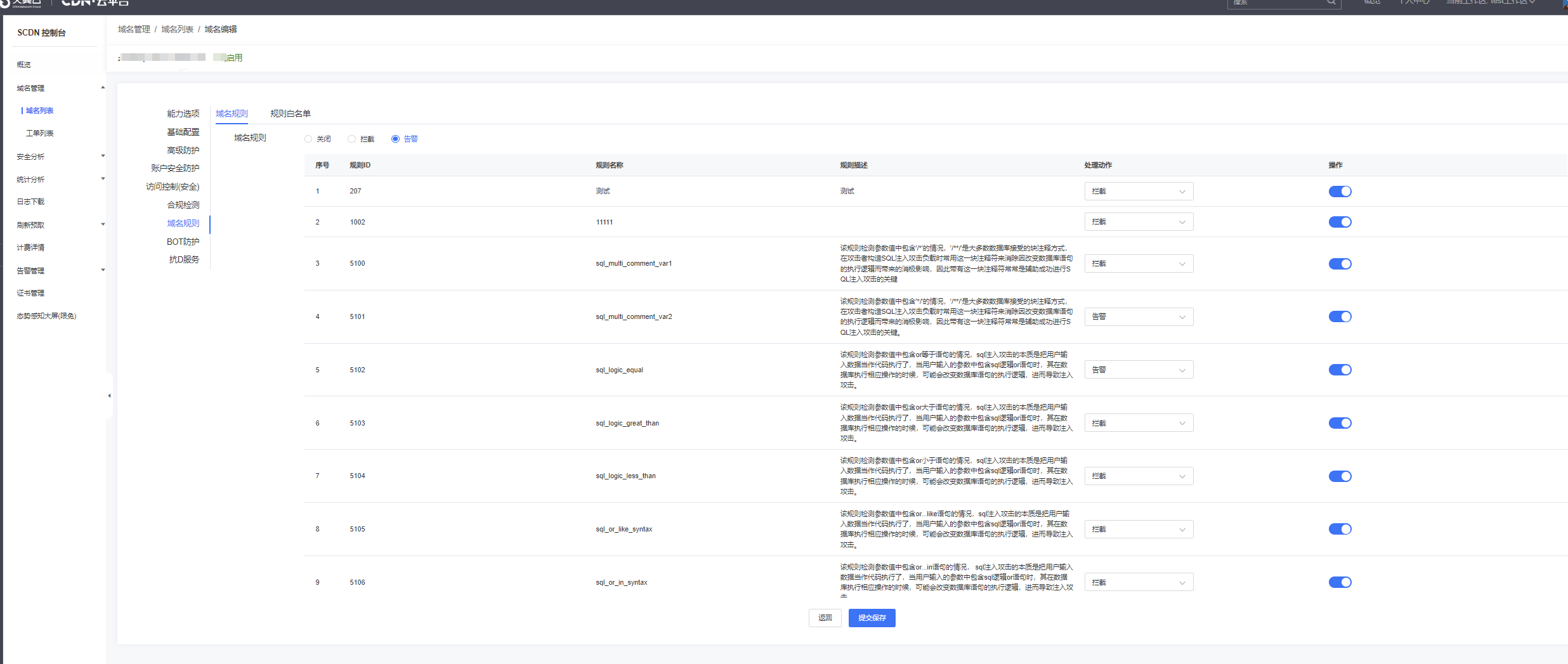Switch to the 合规检测 section

183,205
